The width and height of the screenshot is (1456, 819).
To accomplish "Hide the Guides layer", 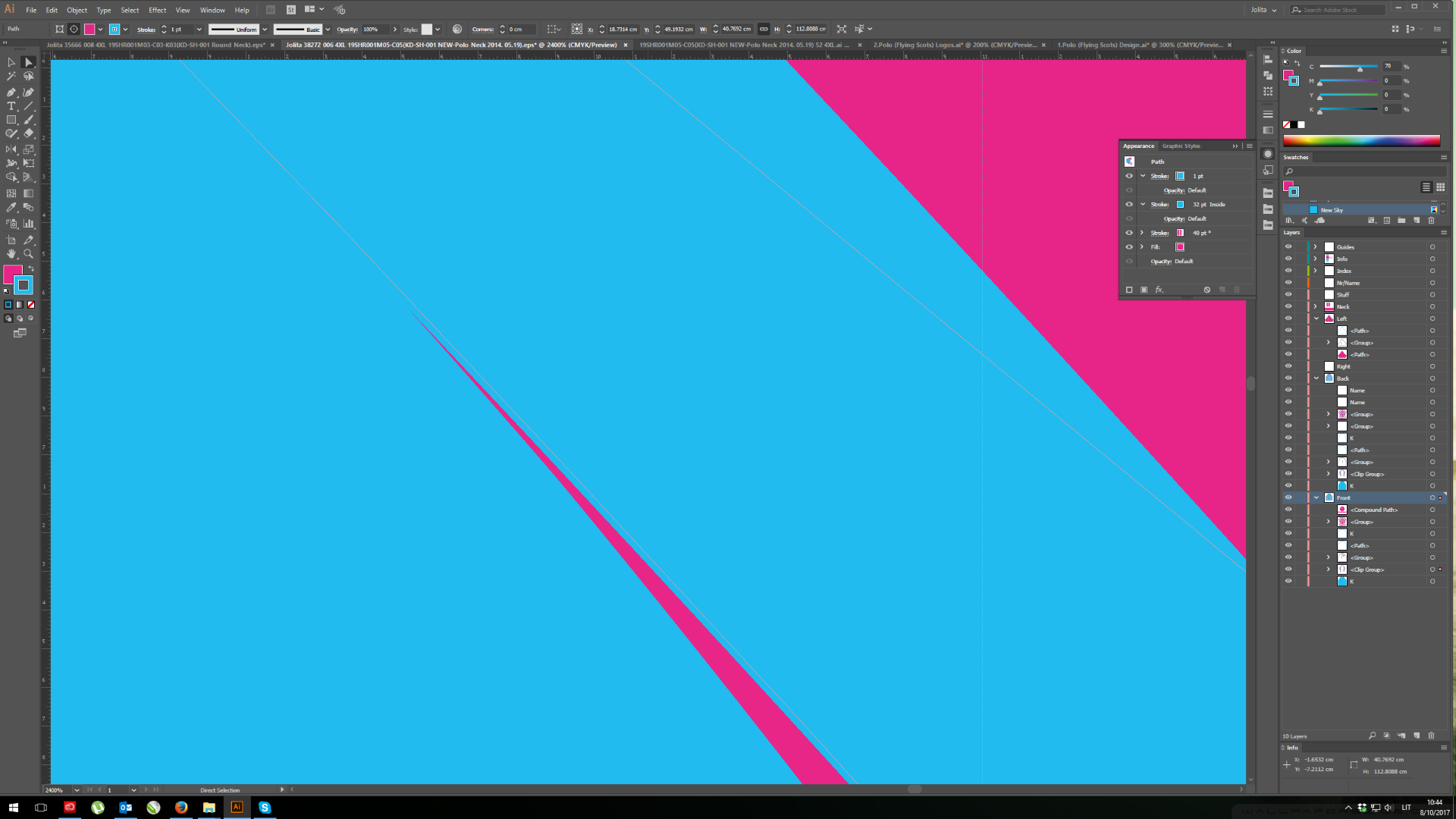I will pyautogui.click(x=1288, y=246).
